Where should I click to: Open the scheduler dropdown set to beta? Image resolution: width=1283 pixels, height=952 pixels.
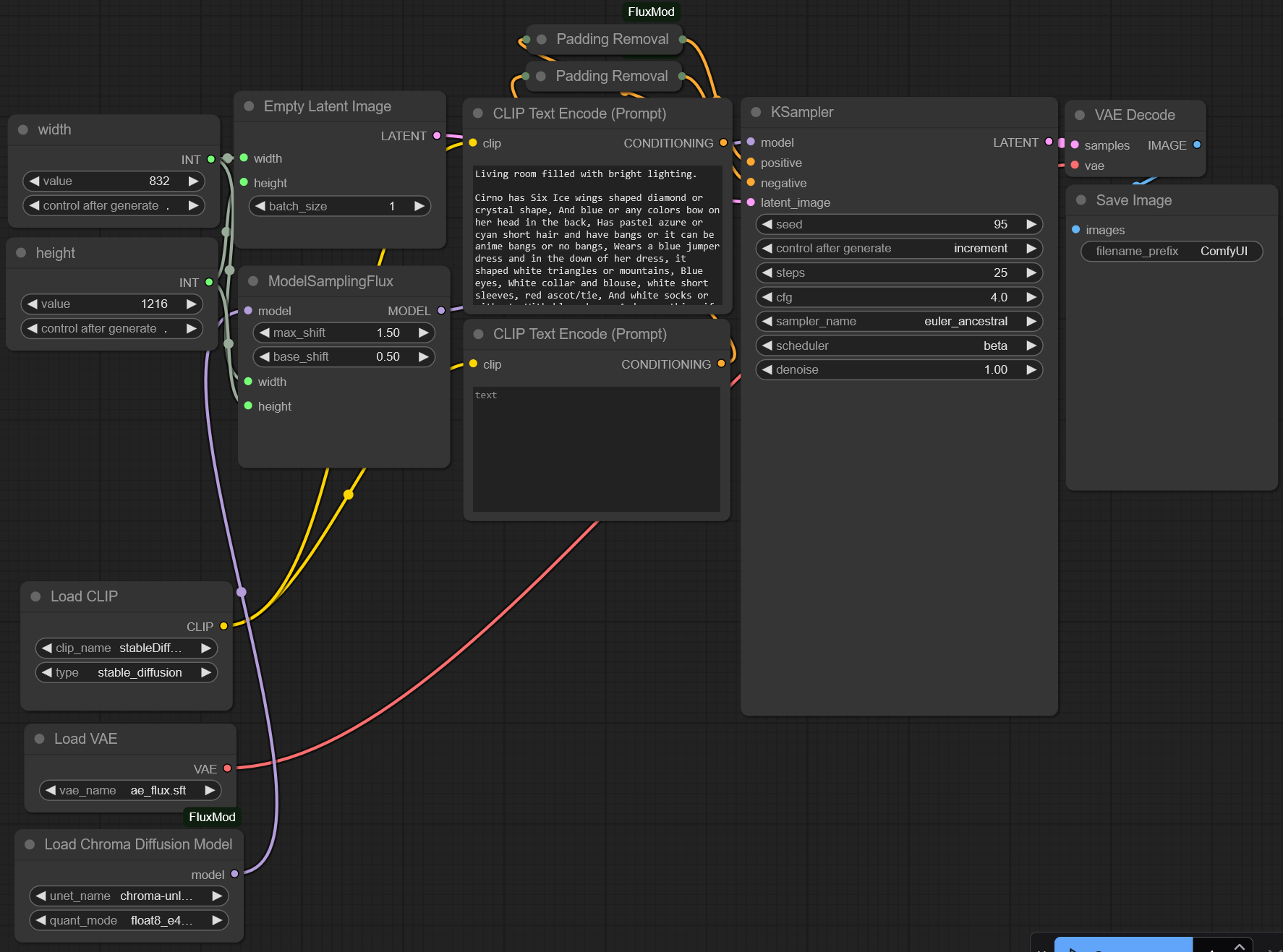click(x=898, y=346)
